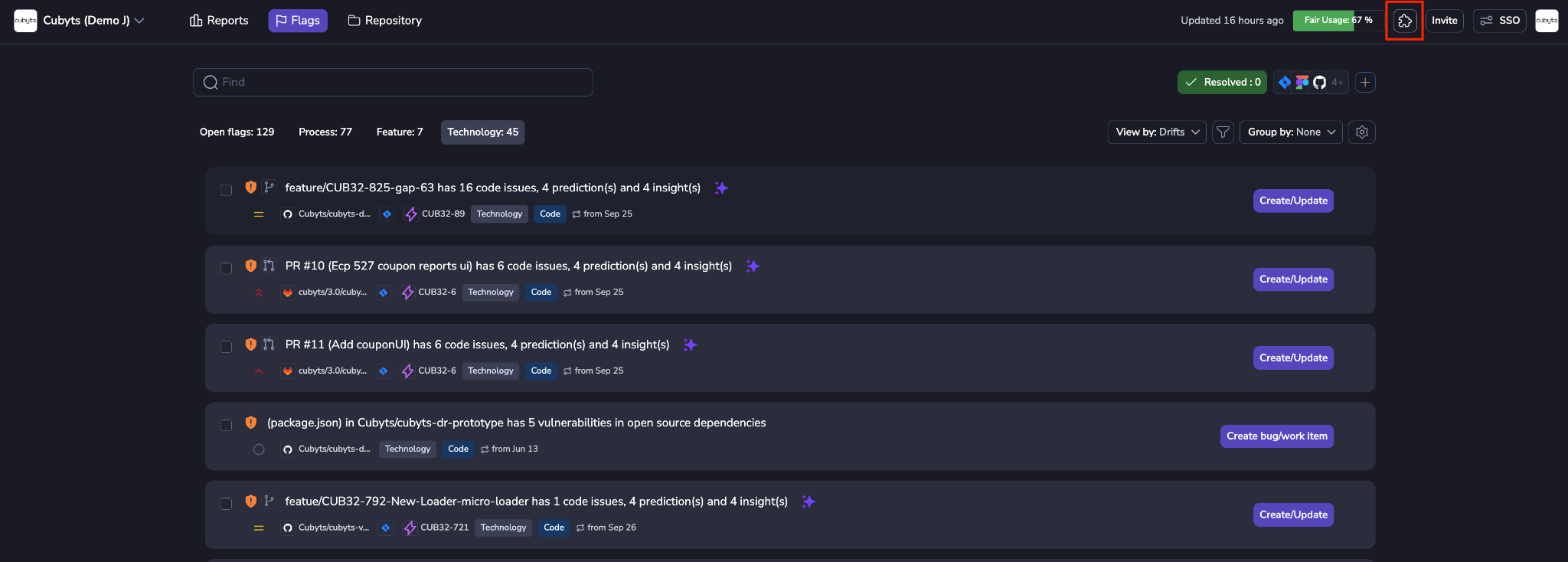Click sparkle icon on feature/CUB32-825-gap-63 flag
The image size is (1568, 562).
(721, 188)
